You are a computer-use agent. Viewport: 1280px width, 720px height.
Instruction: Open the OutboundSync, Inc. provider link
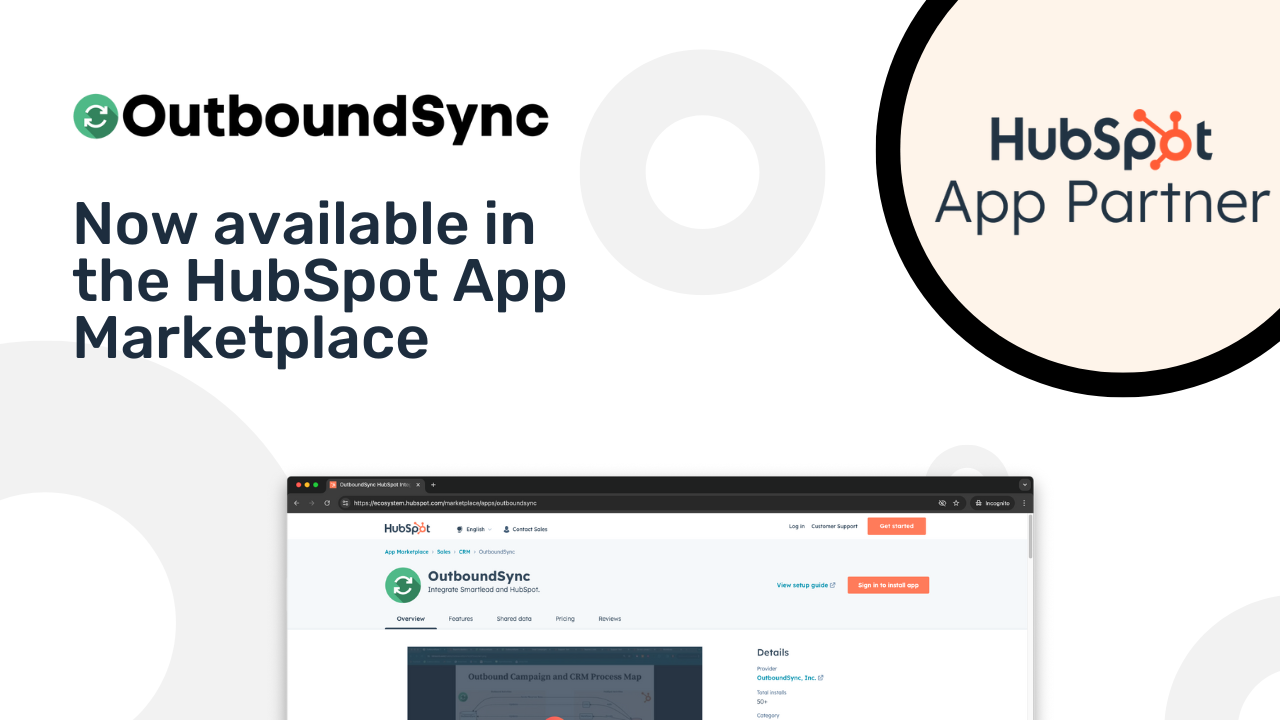(x=787, y=677)
